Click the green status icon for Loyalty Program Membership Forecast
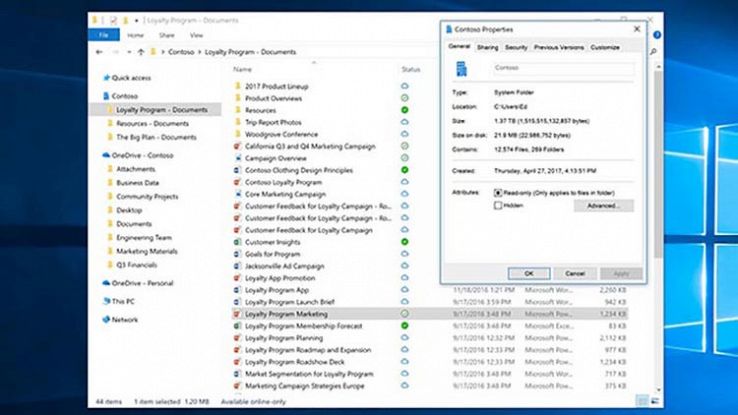This screenshot has height=415, width=738. [x=404, y=326]
